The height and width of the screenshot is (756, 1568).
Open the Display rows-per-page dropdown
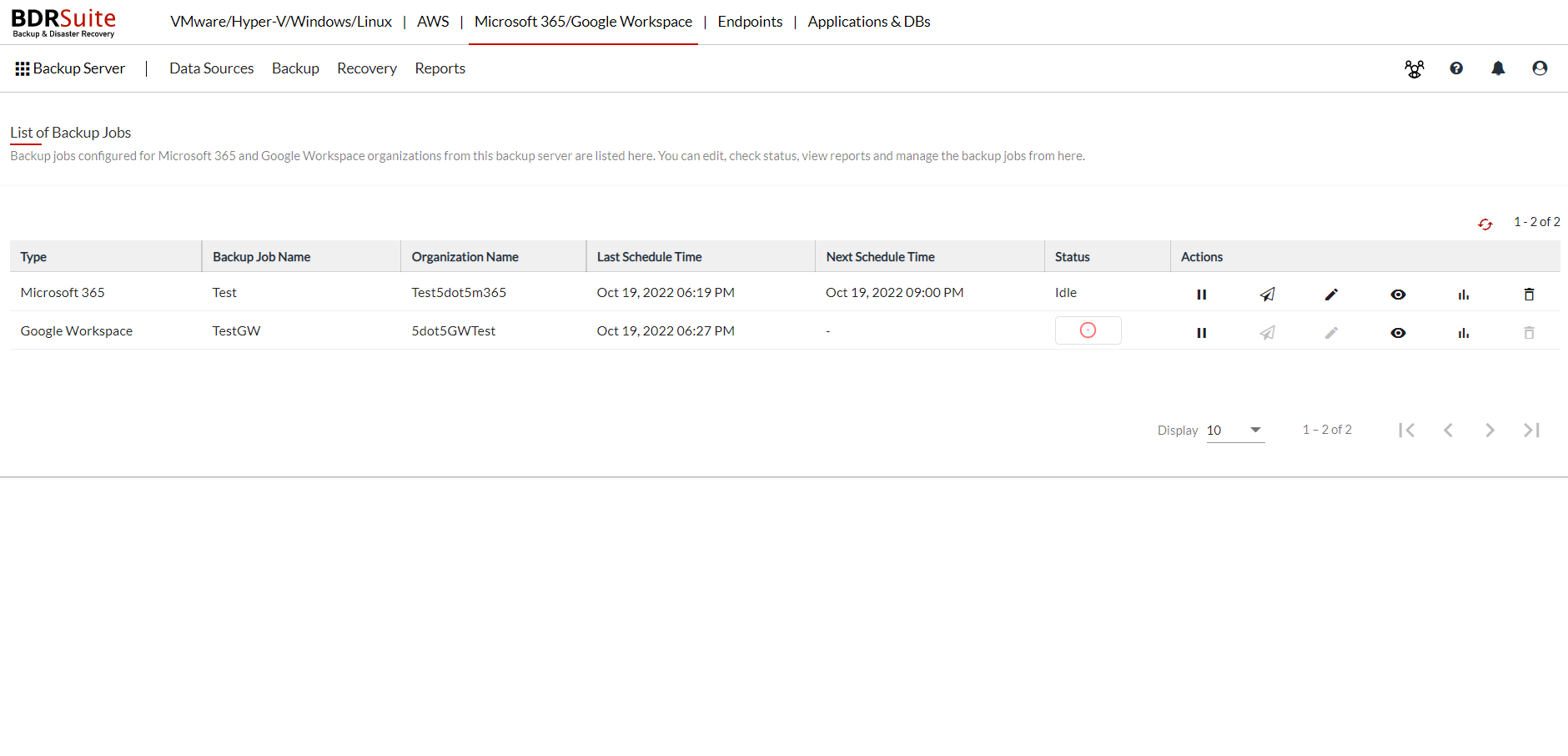point(1235,431)
